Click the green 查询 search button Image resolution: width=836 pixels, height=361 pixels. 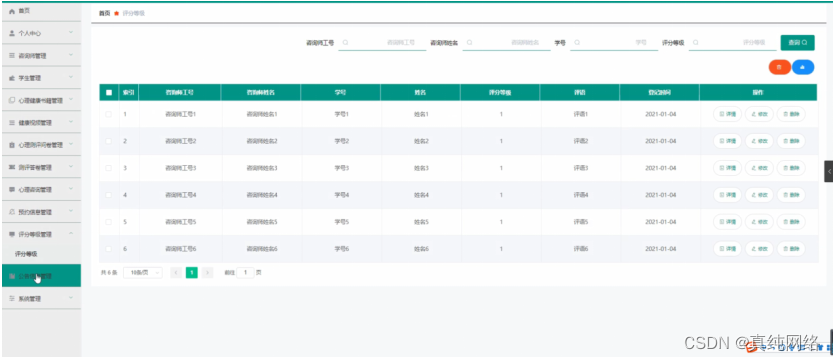pyautogui.click(x=797, y=42)
